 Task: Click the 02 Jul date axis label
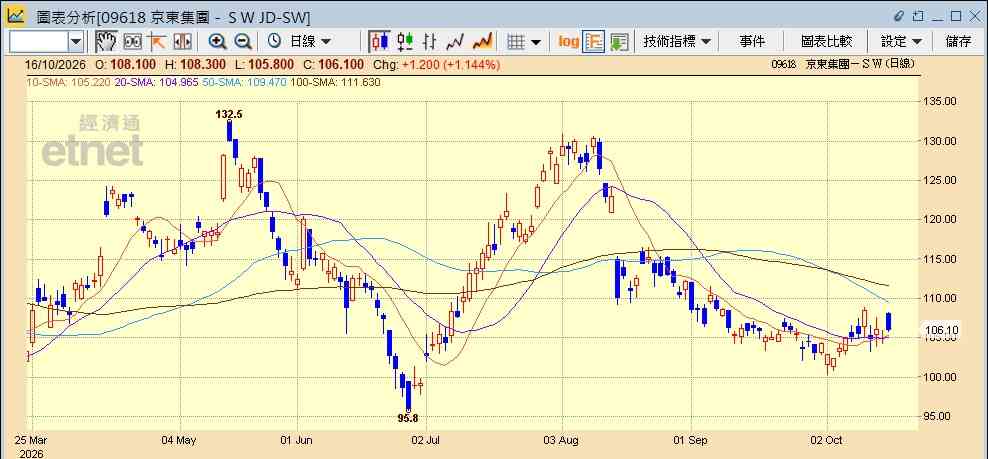coord(428,440)
